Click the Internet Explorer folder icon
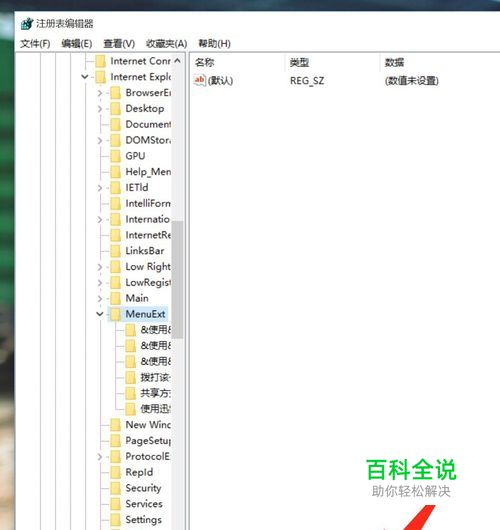This screenshot has height=530, width=500. 100,77
